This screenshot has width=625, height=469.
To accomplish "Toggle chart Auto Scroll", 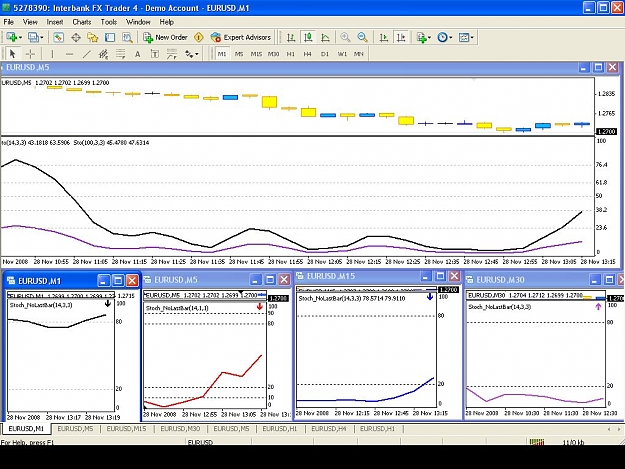I will 383,37.
